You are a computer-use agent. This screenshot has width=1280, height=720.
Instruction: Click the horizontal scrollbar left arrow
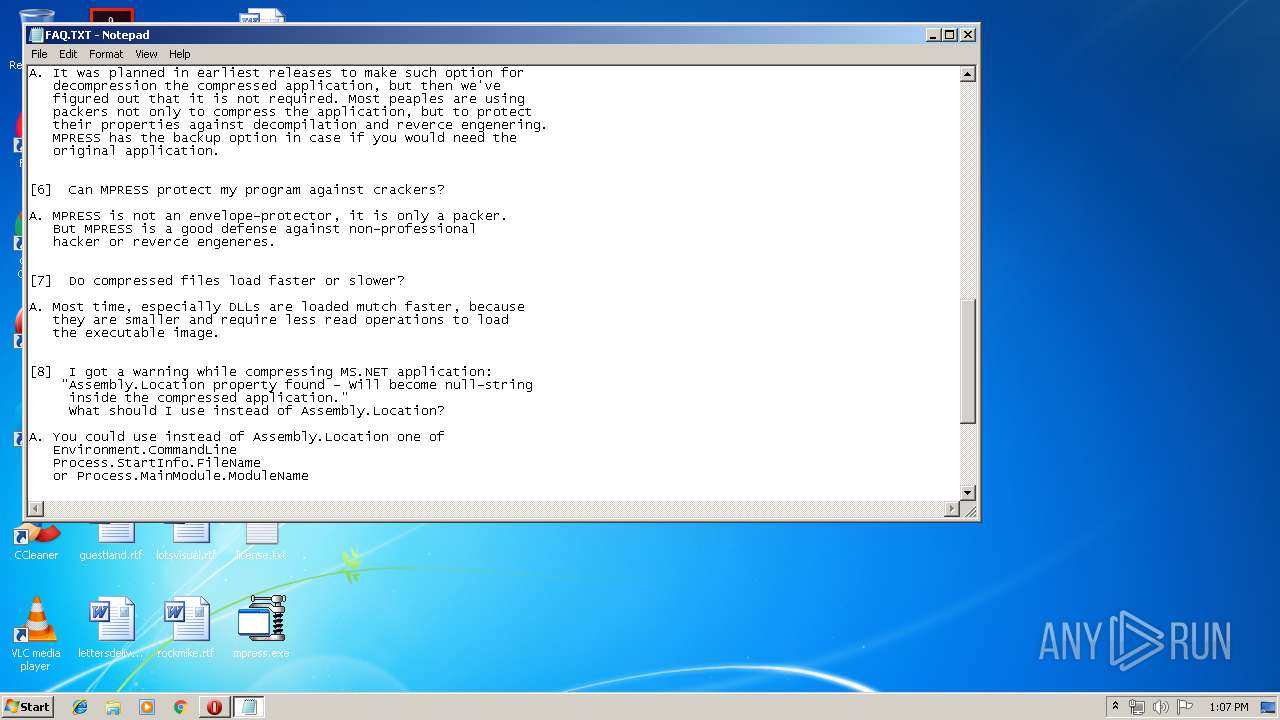coord(35,509)
